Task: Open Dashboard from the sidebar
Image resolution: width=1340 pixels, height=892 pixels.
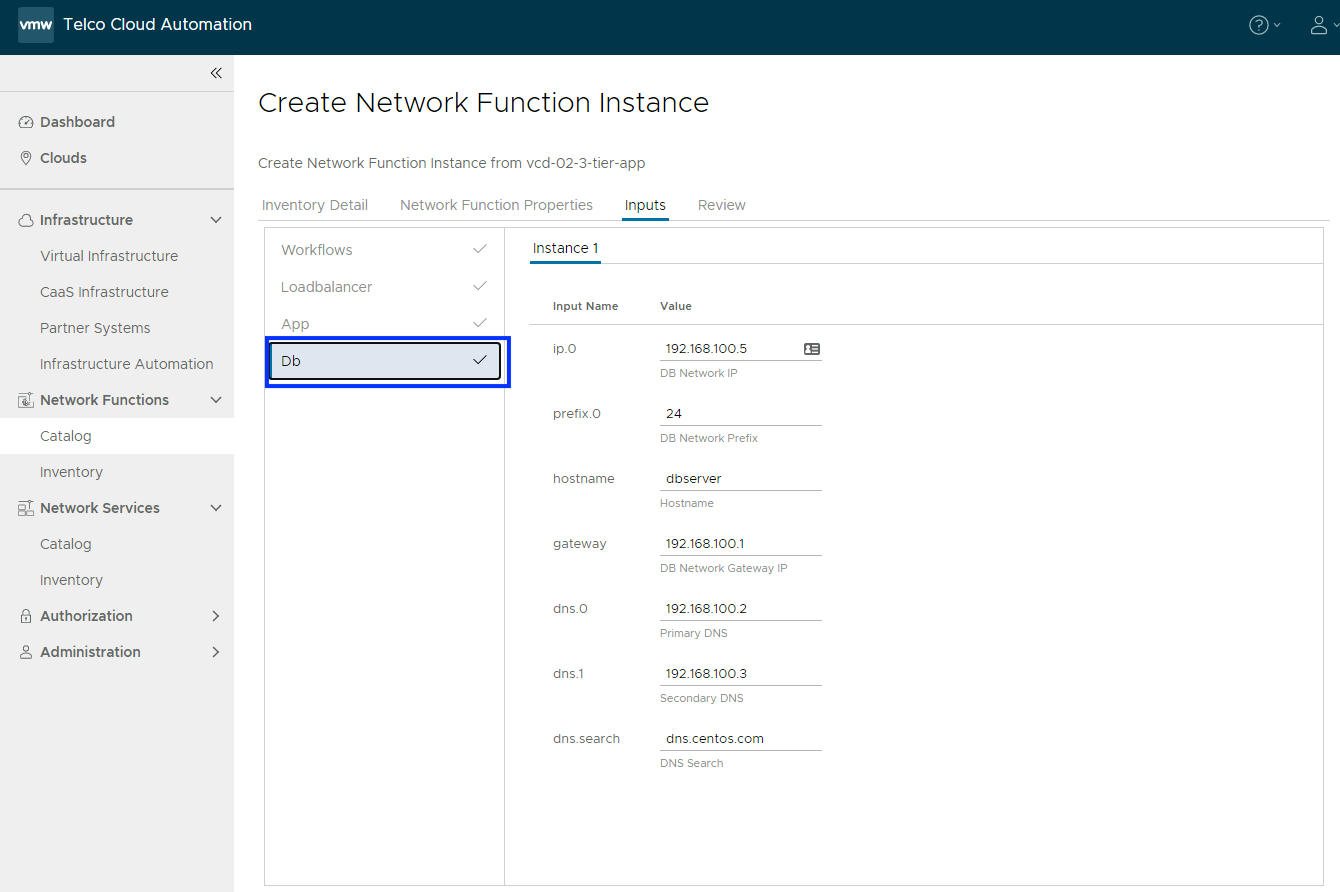Action: point(77,122)
